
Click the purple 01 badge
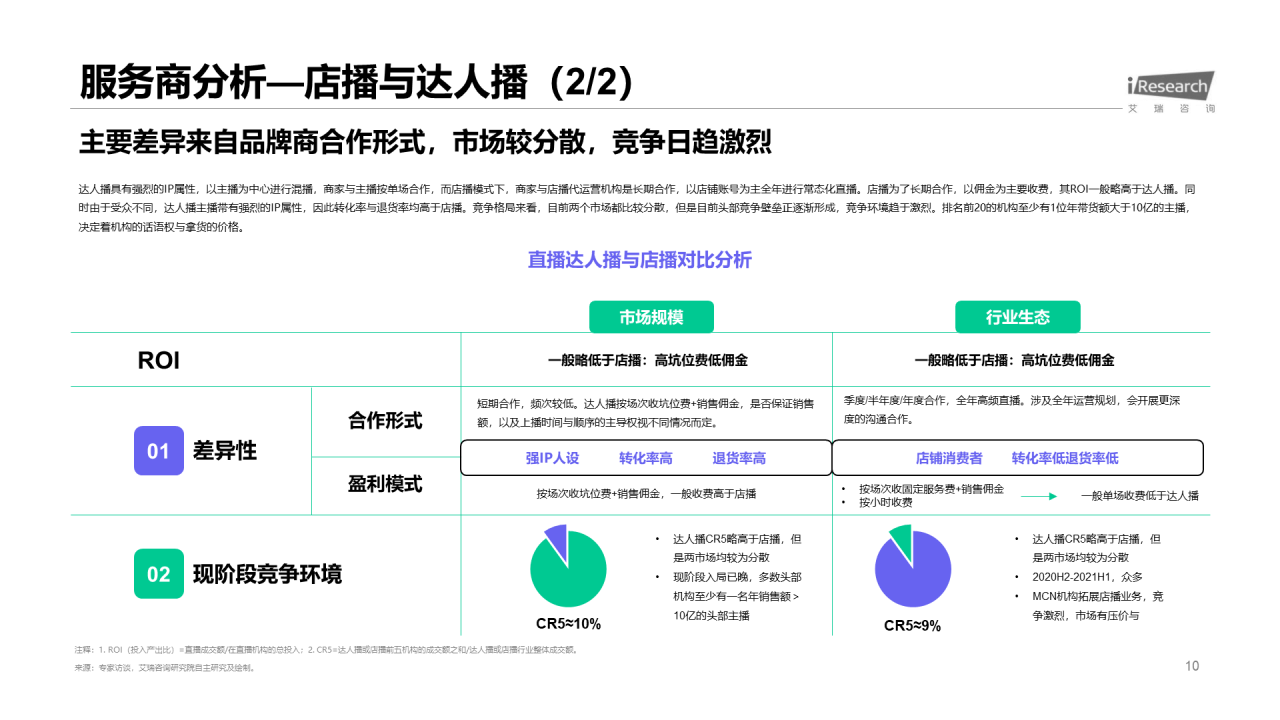(x=159, y=451)
